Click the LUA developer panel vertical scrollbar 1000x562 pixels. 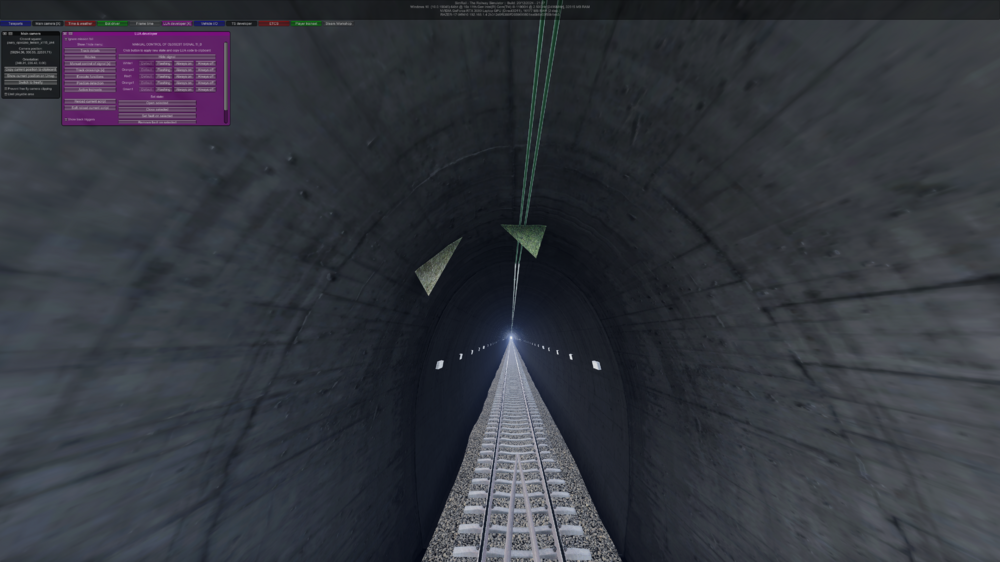pyautogui.click(x=226, y=75)
